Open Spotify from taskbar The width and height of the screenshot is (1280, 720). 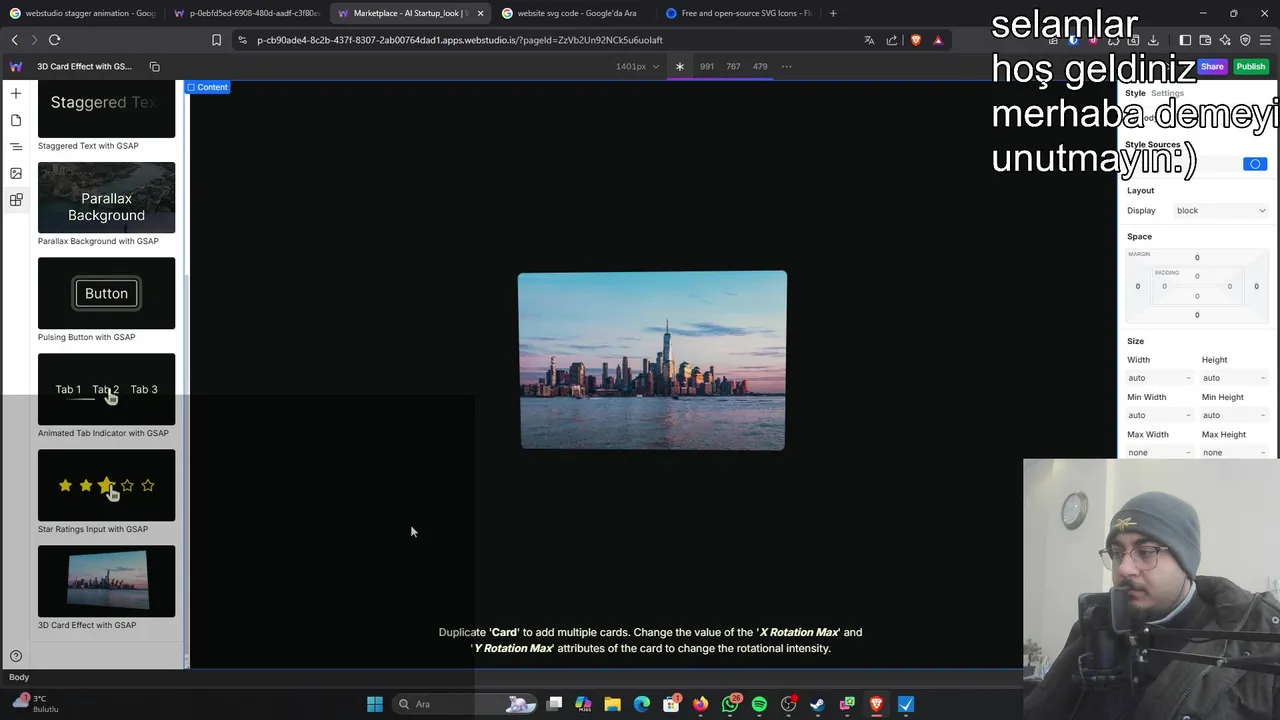pyautogui.click(x=759, y=704)
